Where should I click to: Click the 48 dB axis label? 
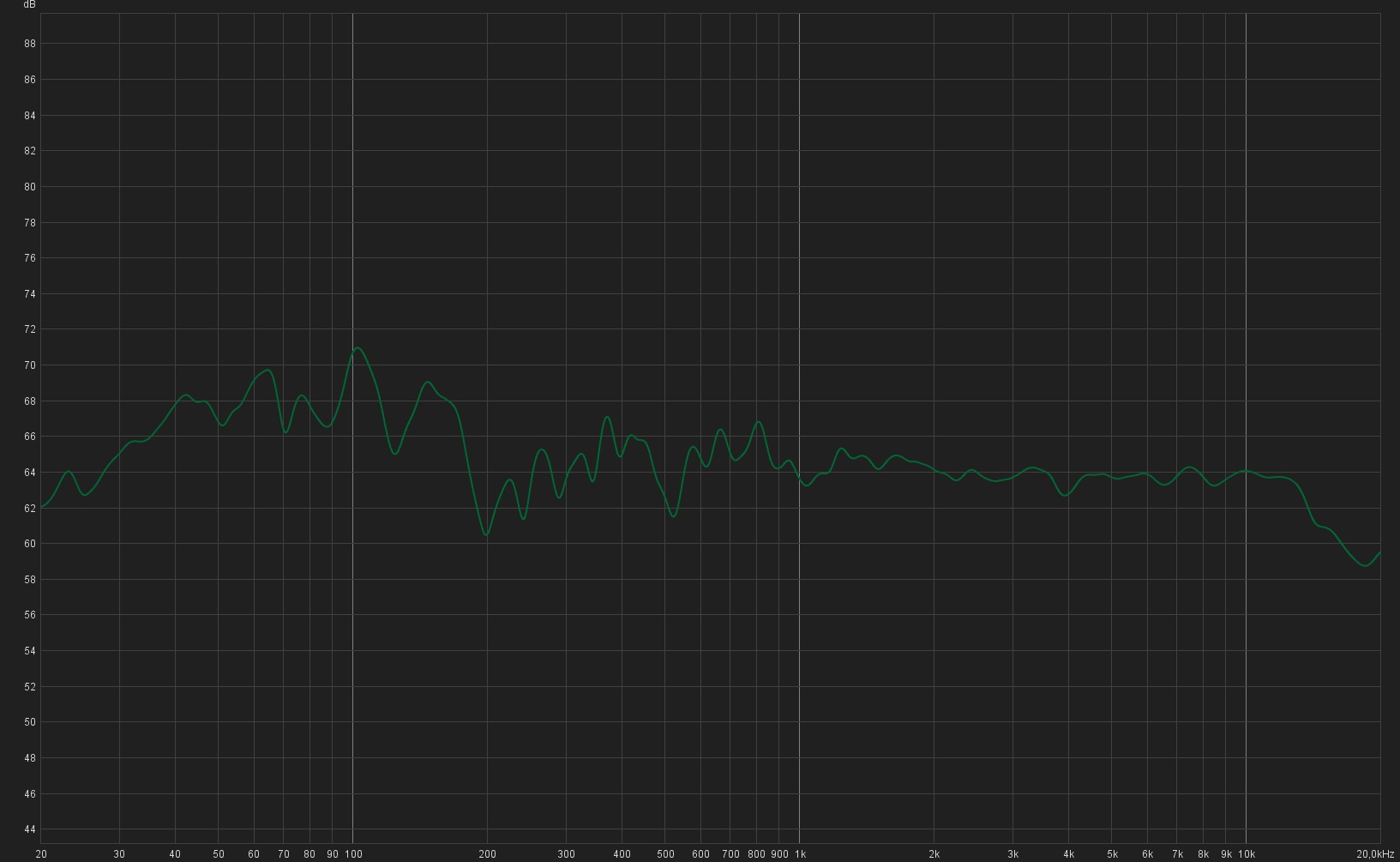point(30,758)
